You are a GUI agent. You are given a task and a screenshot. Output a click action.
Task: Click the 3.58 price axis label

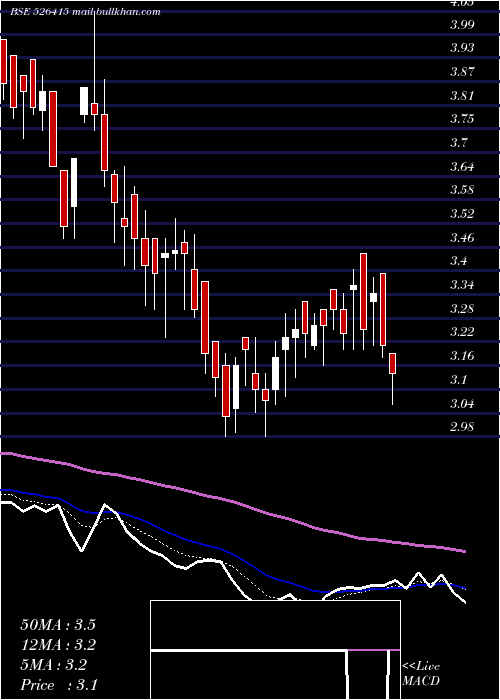click(462, 190)
